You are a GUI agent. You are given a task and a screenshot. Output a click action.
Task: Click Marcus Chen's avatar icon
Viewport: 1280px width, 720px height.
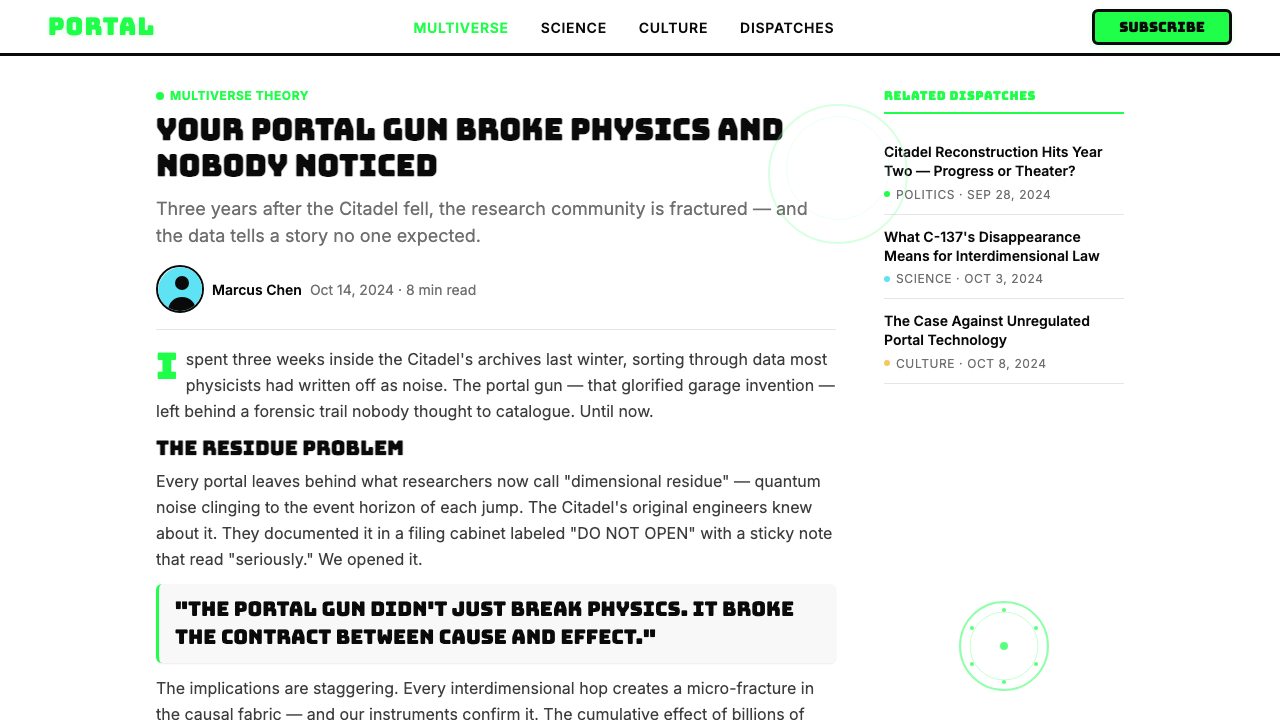[180, 289]
